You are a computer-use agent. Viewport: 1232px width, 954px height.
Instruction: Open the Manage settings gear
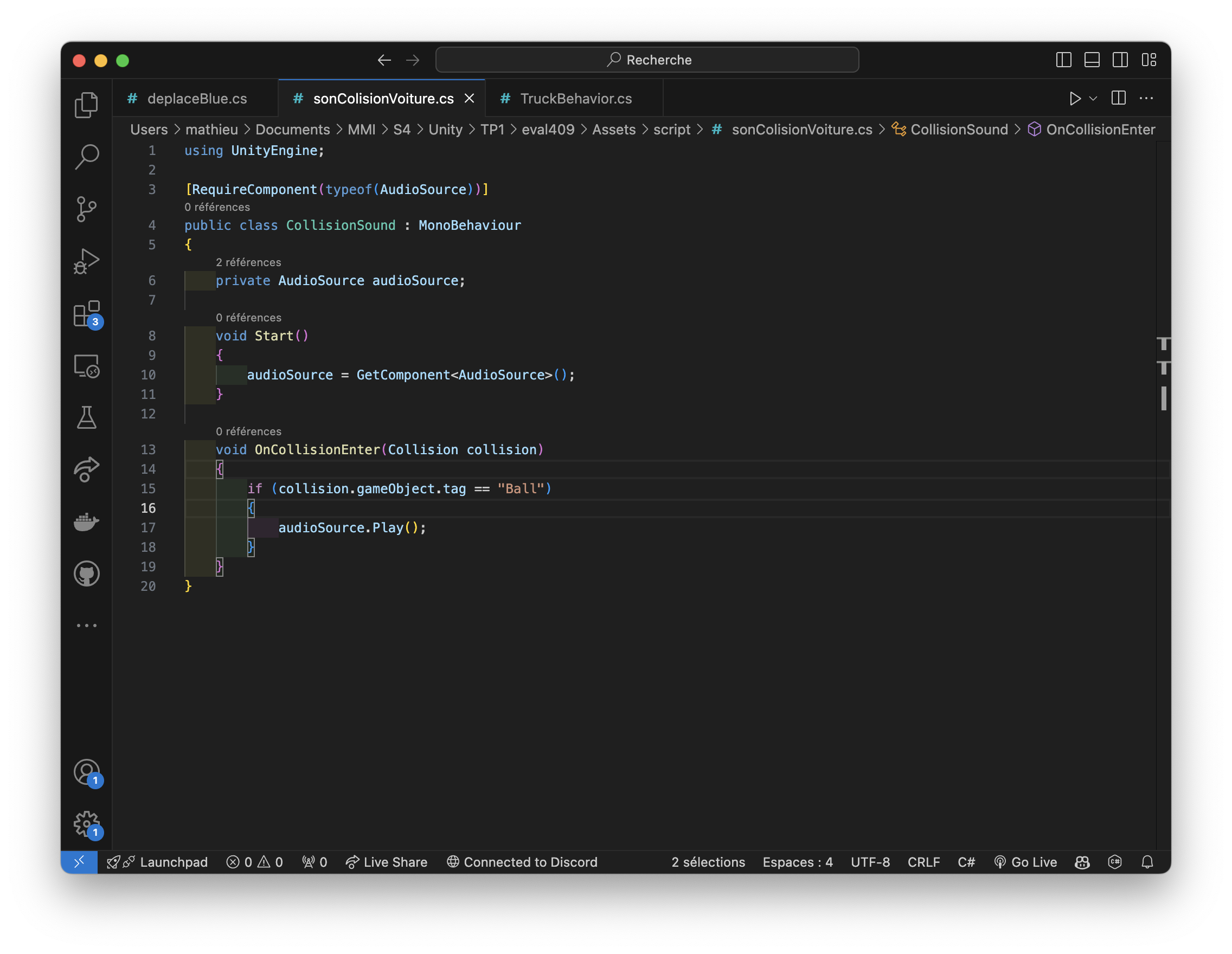(x=86, y=824)
